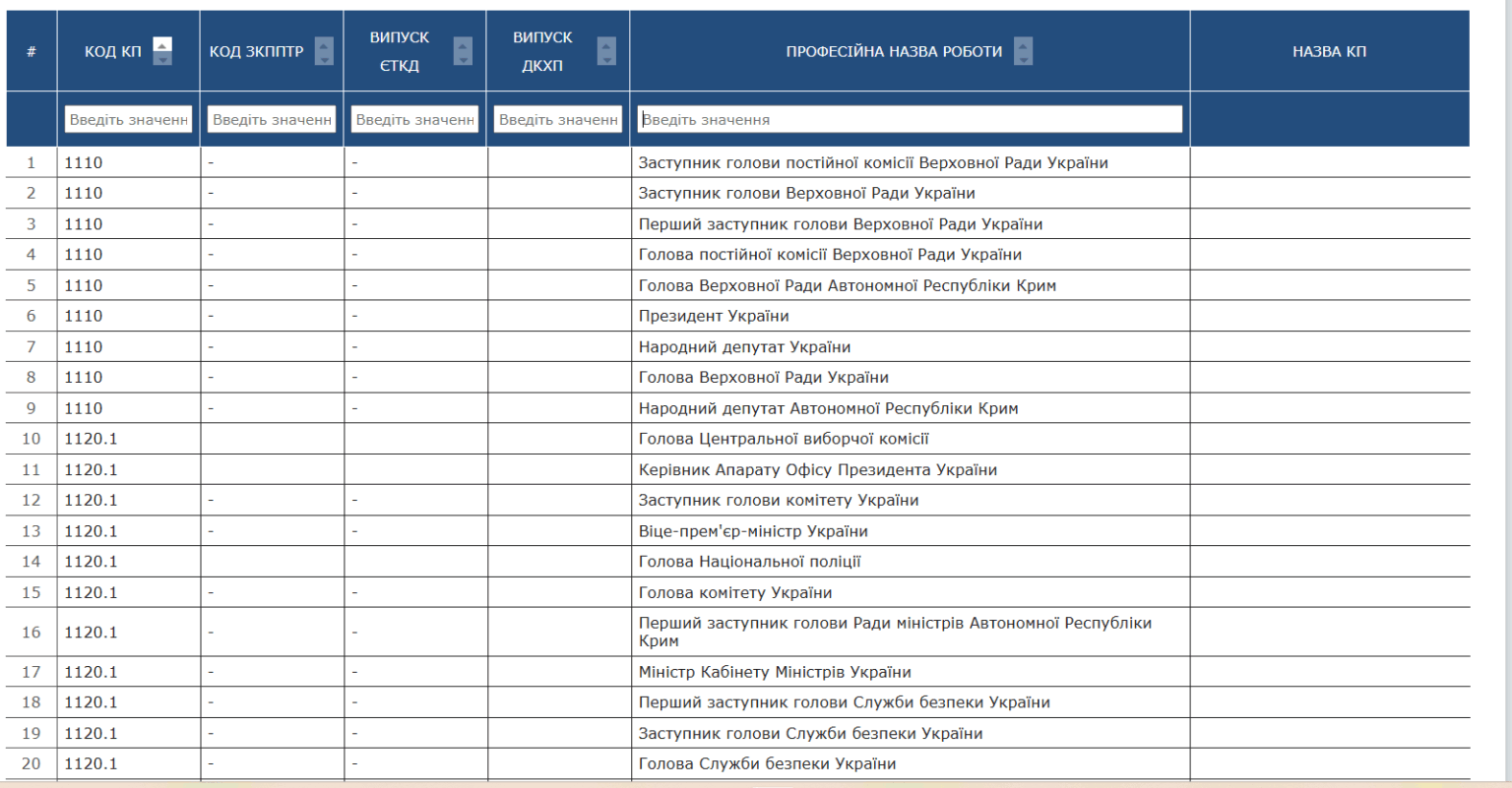This screenshot has width=1512, height=788.
Task: Click the ПРОФЕСІЙНА НАЗВА РОБОТИ search field
Action: point(910,119)
